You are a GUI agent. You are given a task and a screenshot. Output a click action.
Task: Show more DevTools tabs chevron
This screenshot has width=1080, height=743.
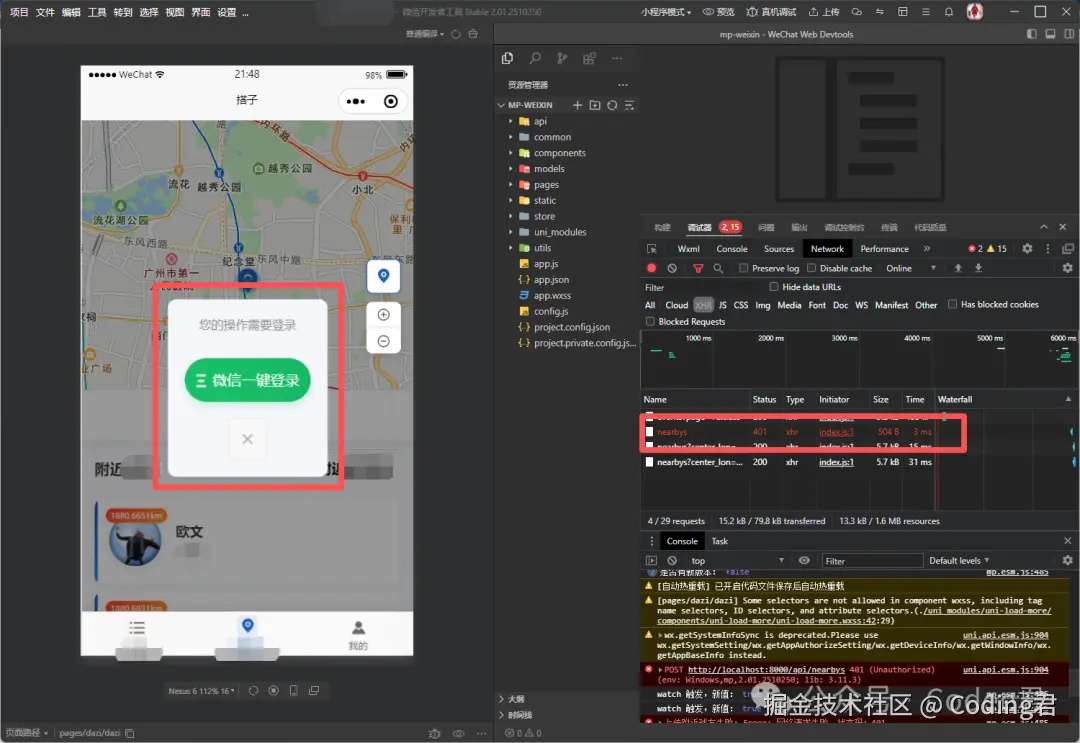[927, 249]
